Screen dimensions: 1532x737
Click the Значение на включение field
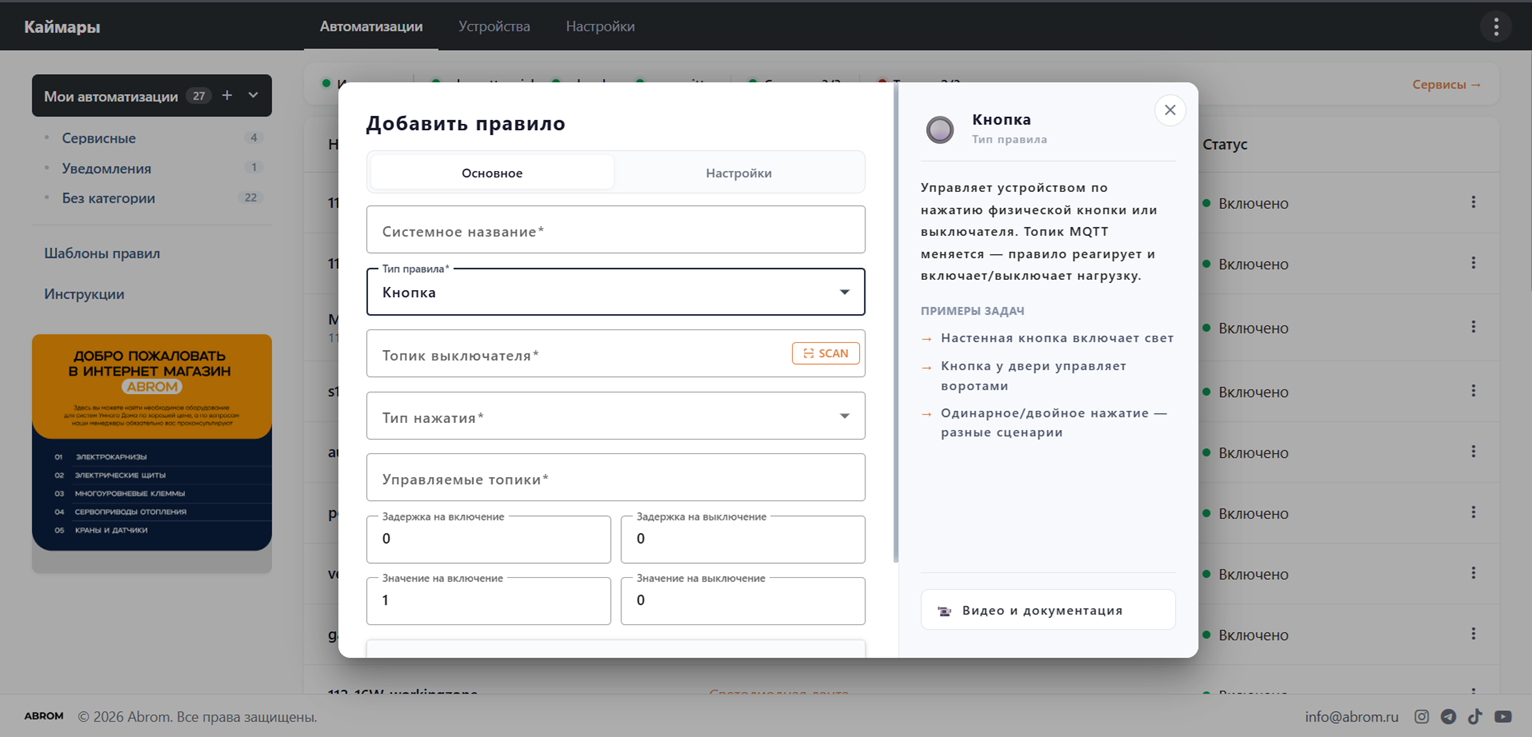[489, 601]
